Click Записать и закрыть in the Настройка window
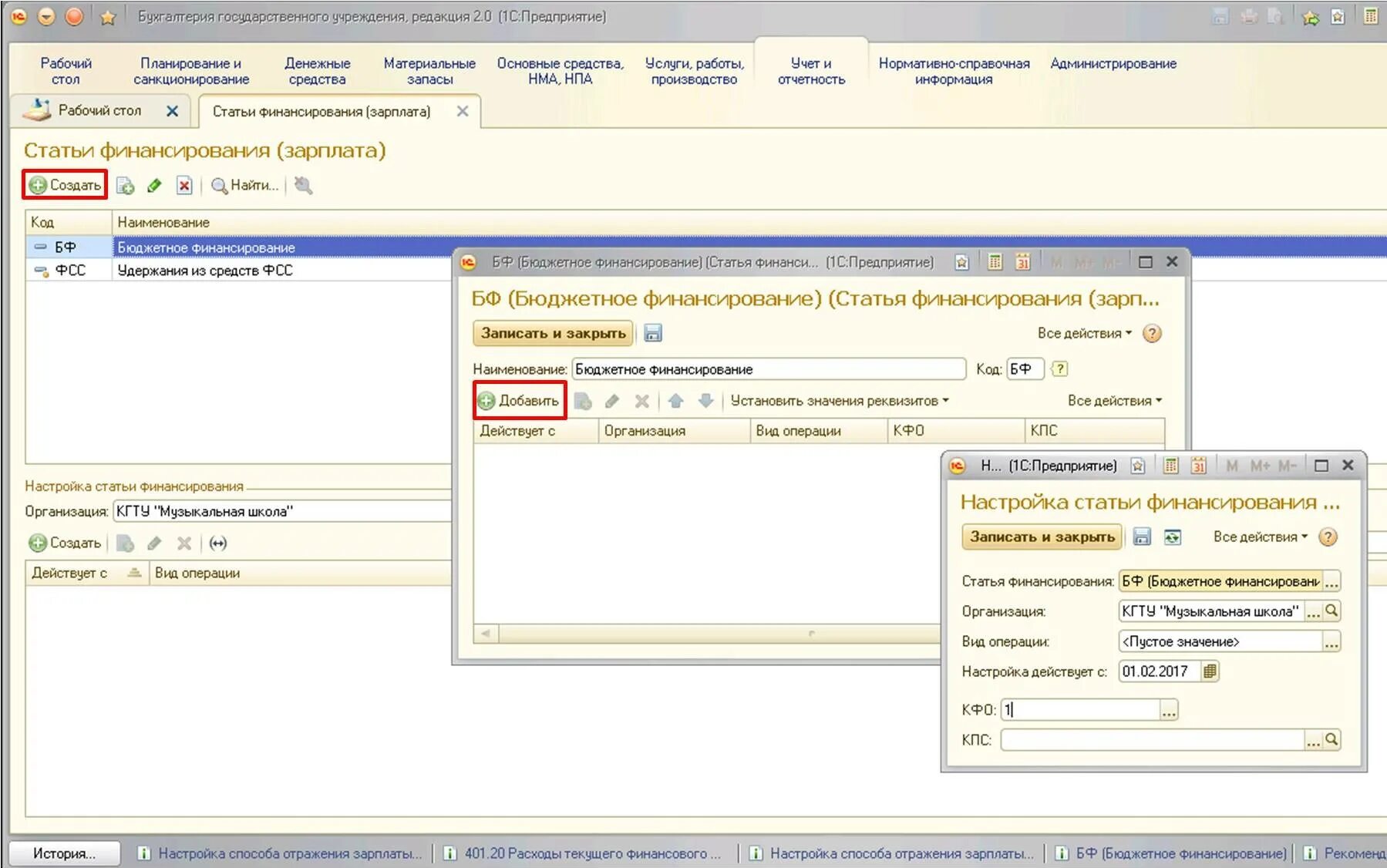This screenshot has height=868, width=1387. [1042, 537]
